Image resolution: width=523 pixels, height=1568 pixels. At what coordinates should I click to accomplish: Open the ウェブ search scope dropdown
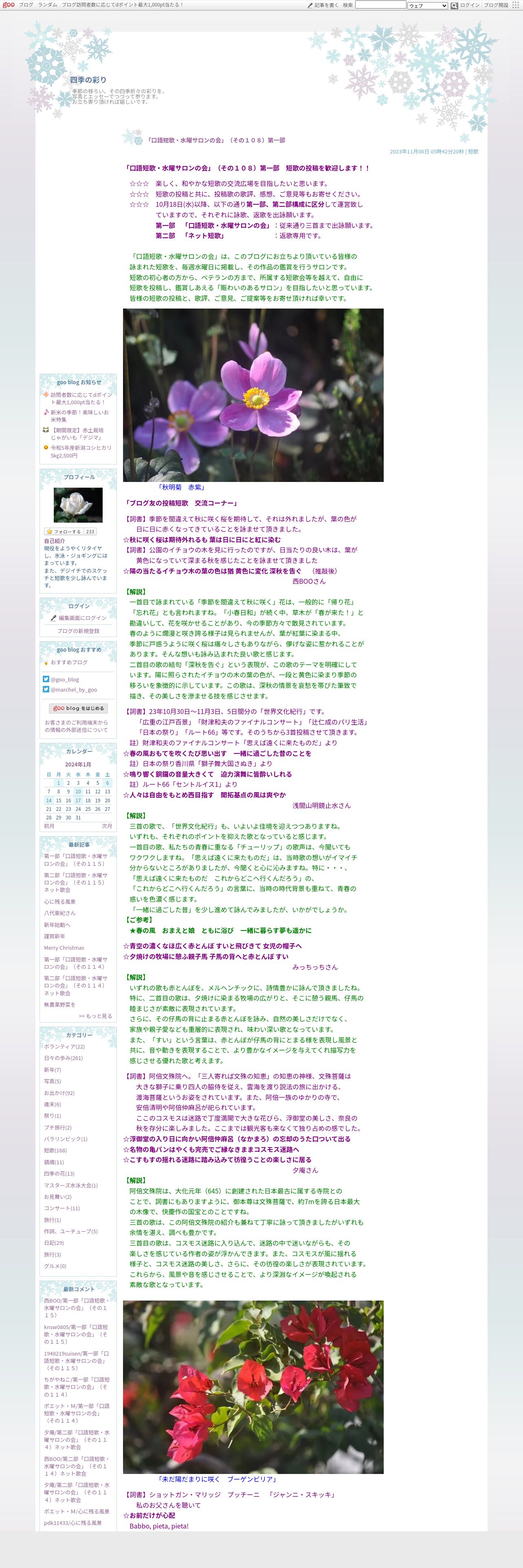click(427, 5)
